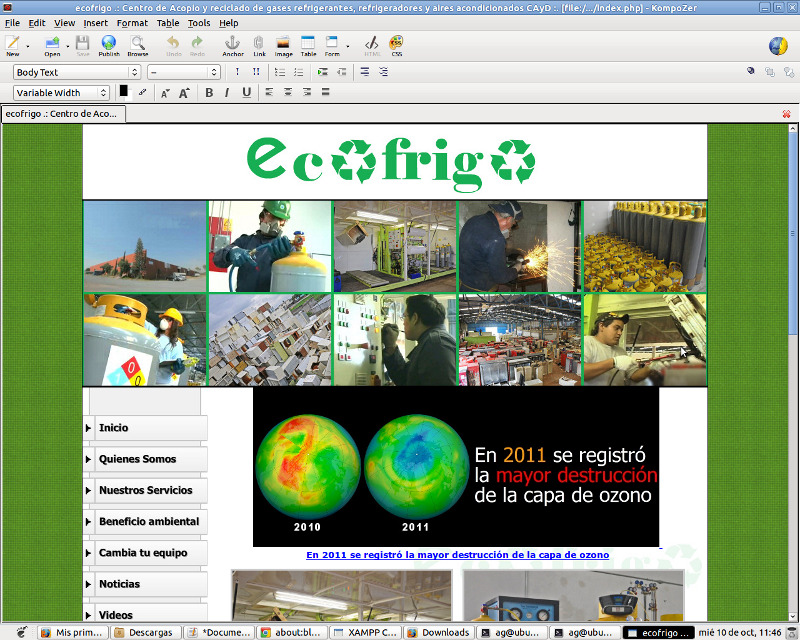Viewport: 800px width, 640px height.
Task: Click the Videos menu button
Action: pos(145,612)
